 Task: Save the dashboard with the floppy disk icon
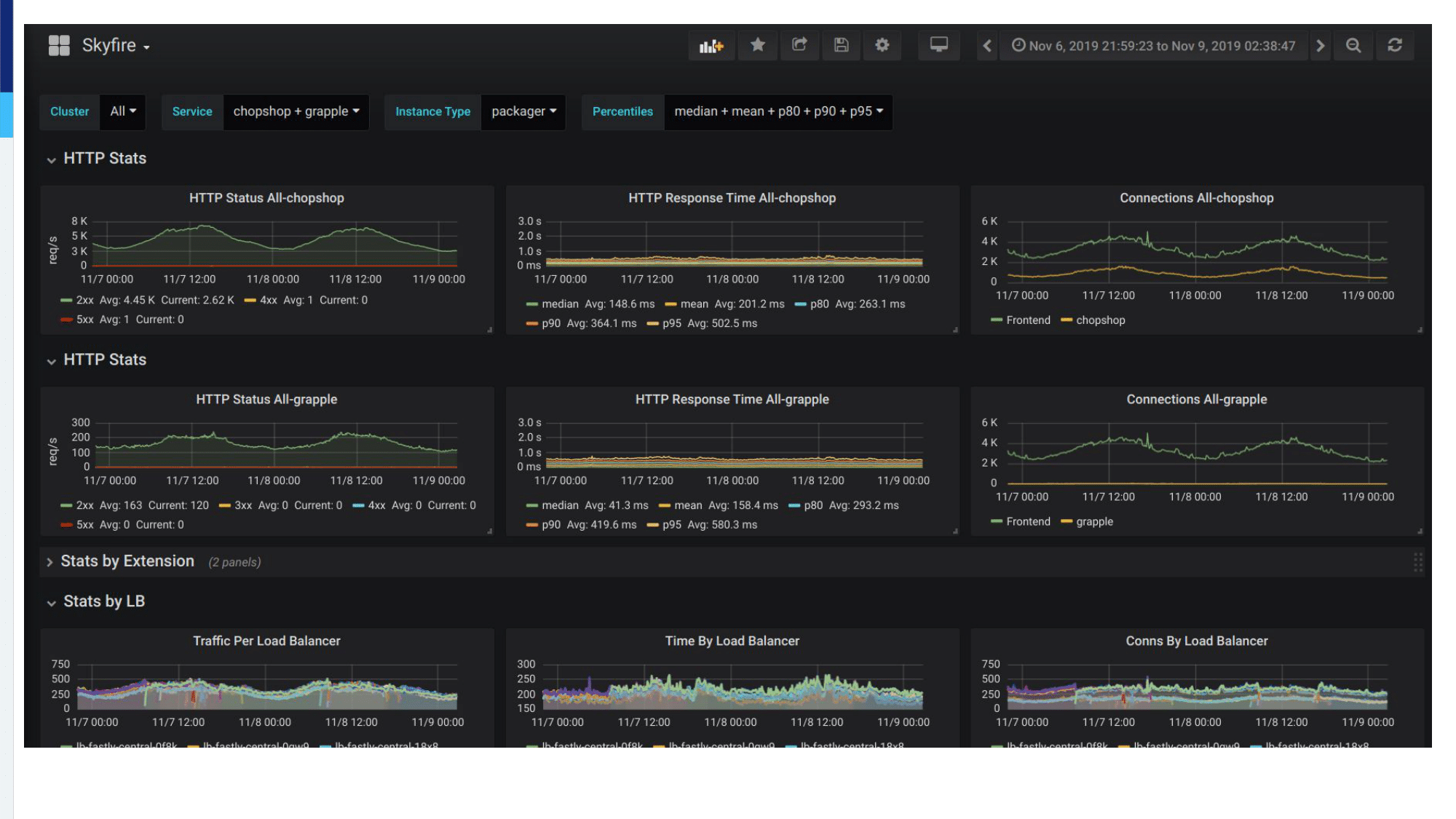[x=841, y=45]
